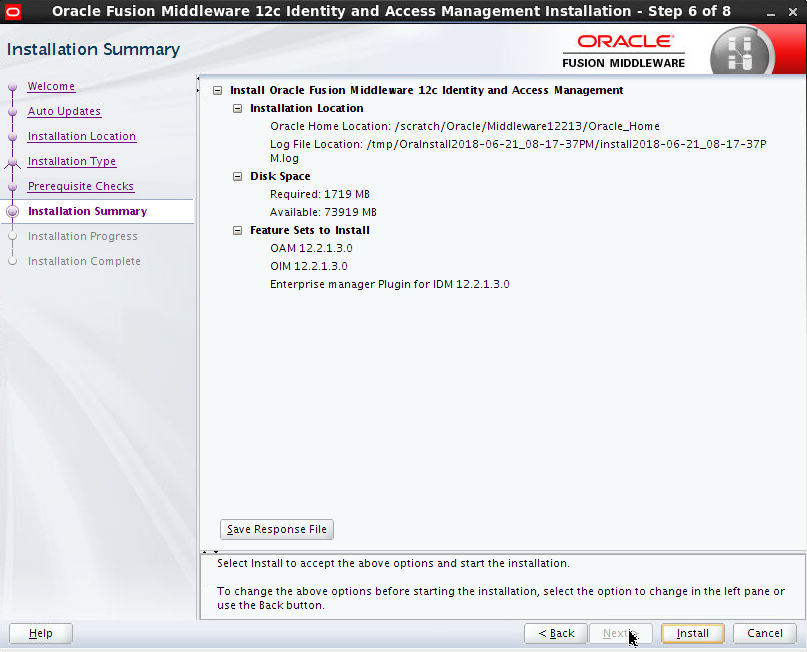Open the Auto Updates step
Screen dimensions: 807x652
coord(64,111)
